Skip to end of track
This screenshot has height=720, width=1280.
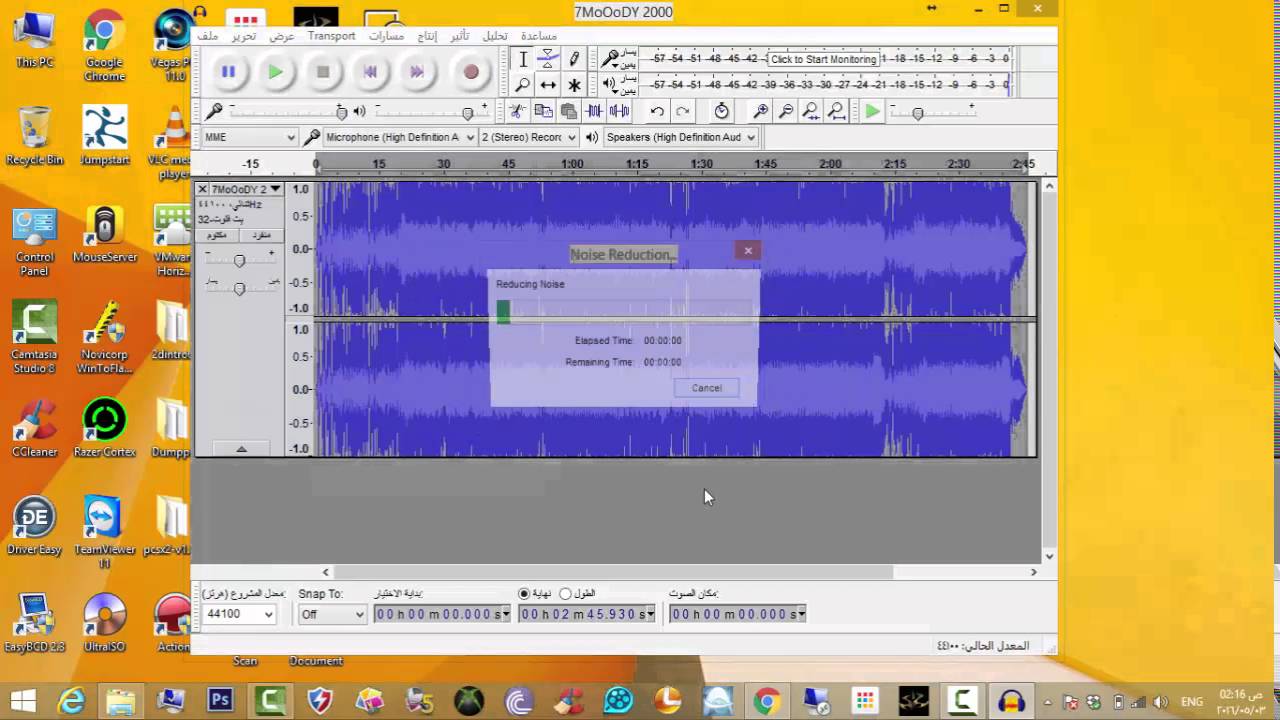(x=417, y=72)
